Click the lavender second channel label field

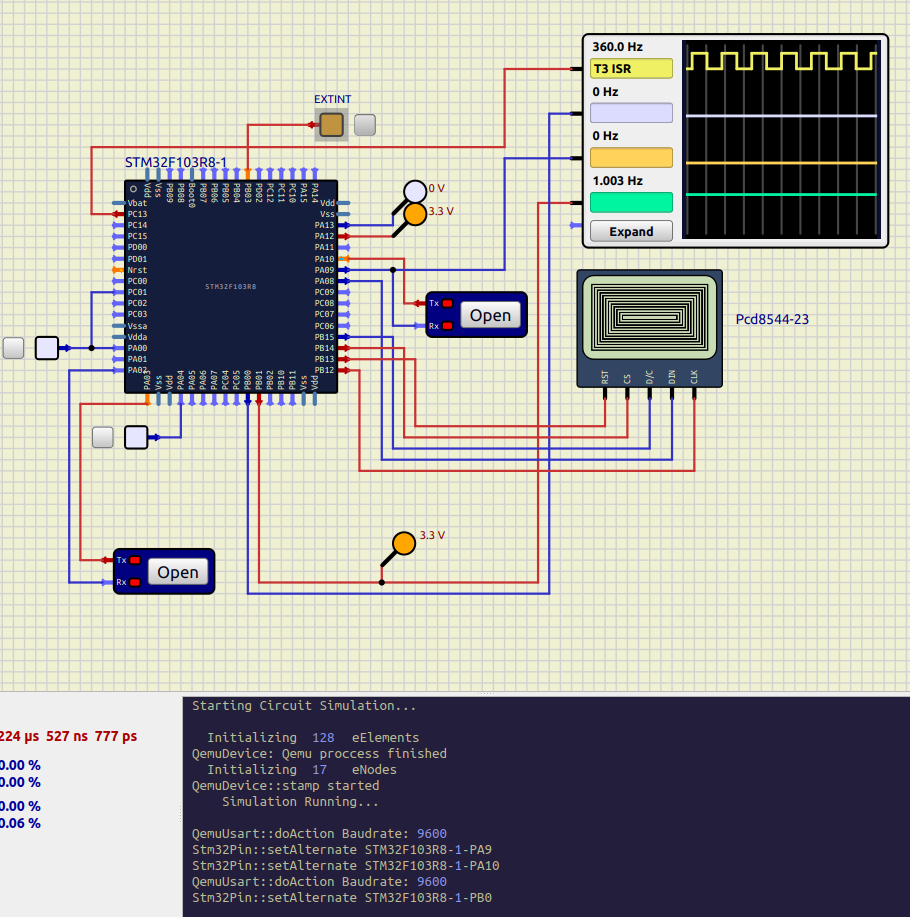631,113
